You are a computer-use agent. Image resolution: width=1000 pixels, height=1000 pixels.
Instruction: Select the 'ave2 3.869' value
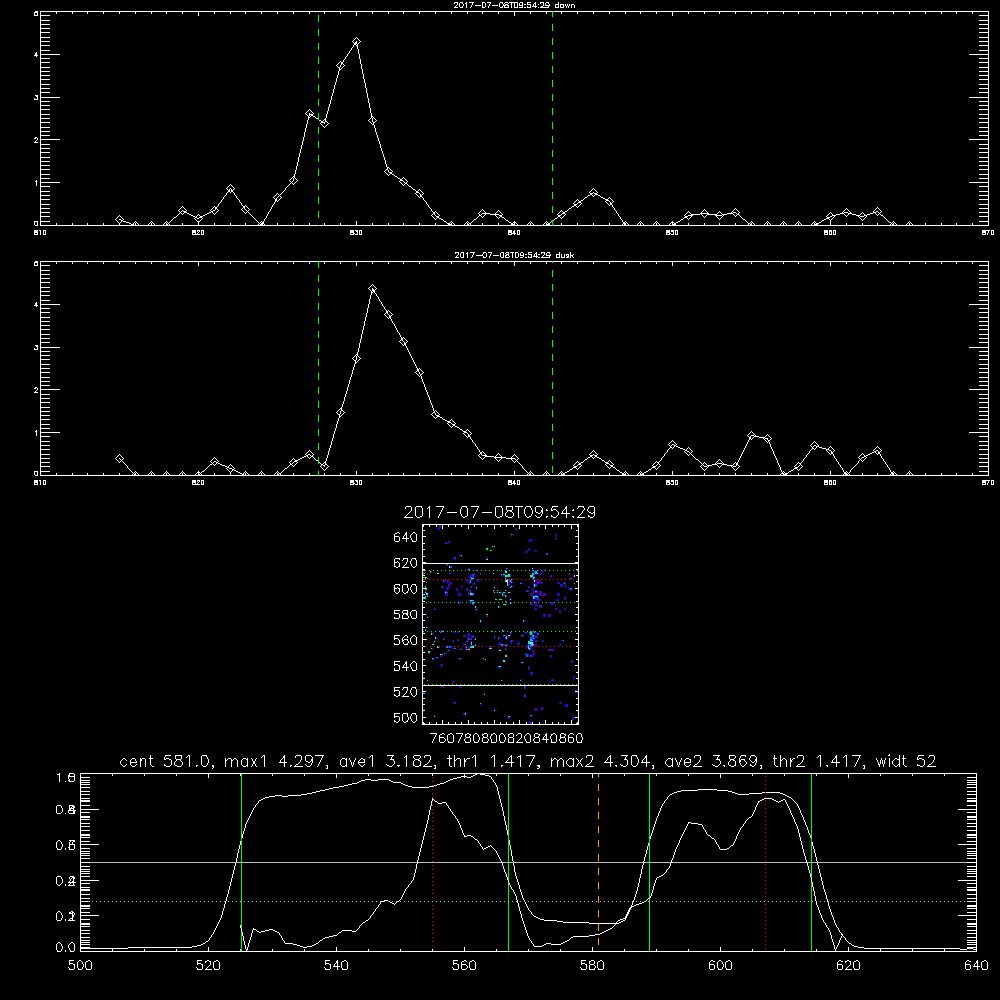click(711, 761)
